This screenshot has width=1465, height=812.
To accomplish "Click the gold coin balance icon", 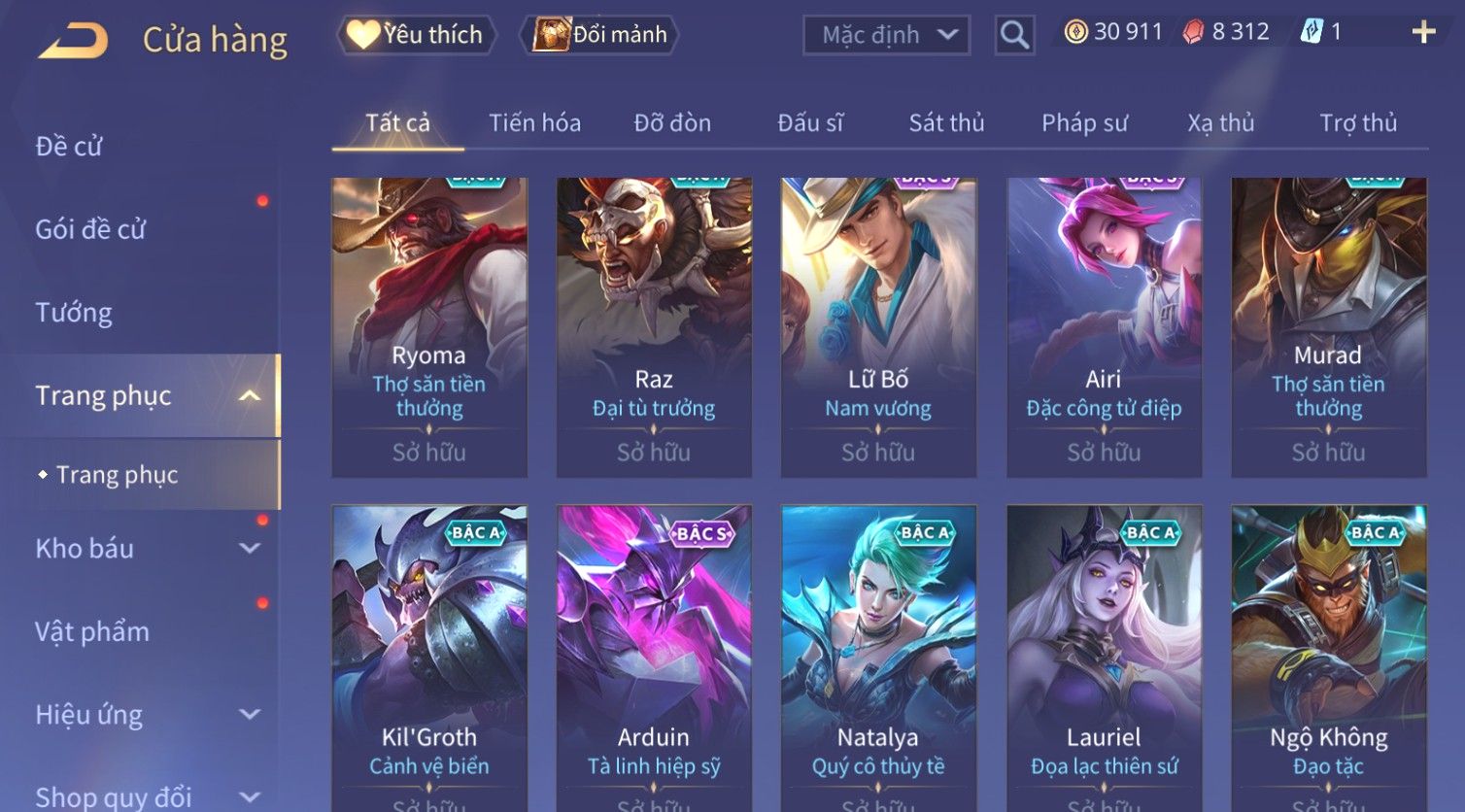I will tap(1075, 32).
